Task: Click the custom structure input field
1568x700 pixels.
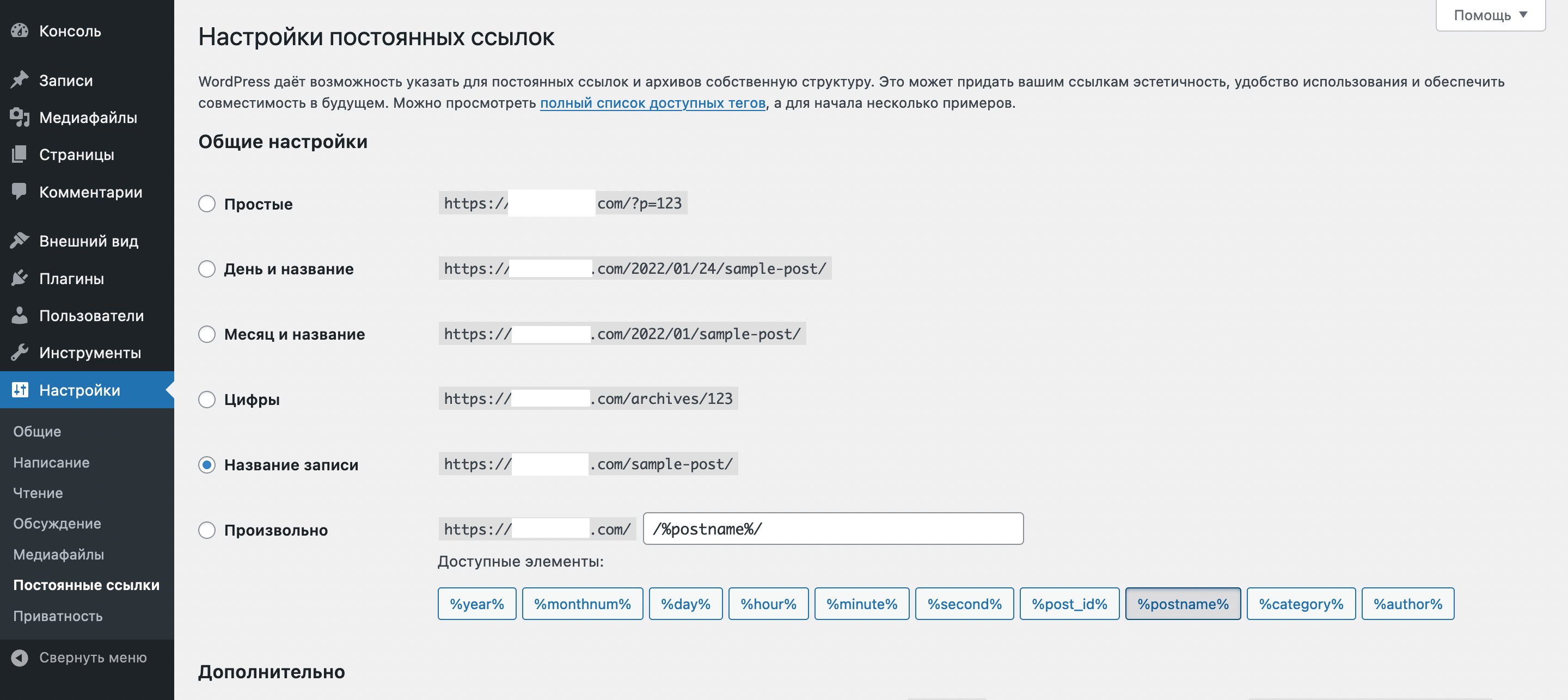Action: click(x=832, y=529)
